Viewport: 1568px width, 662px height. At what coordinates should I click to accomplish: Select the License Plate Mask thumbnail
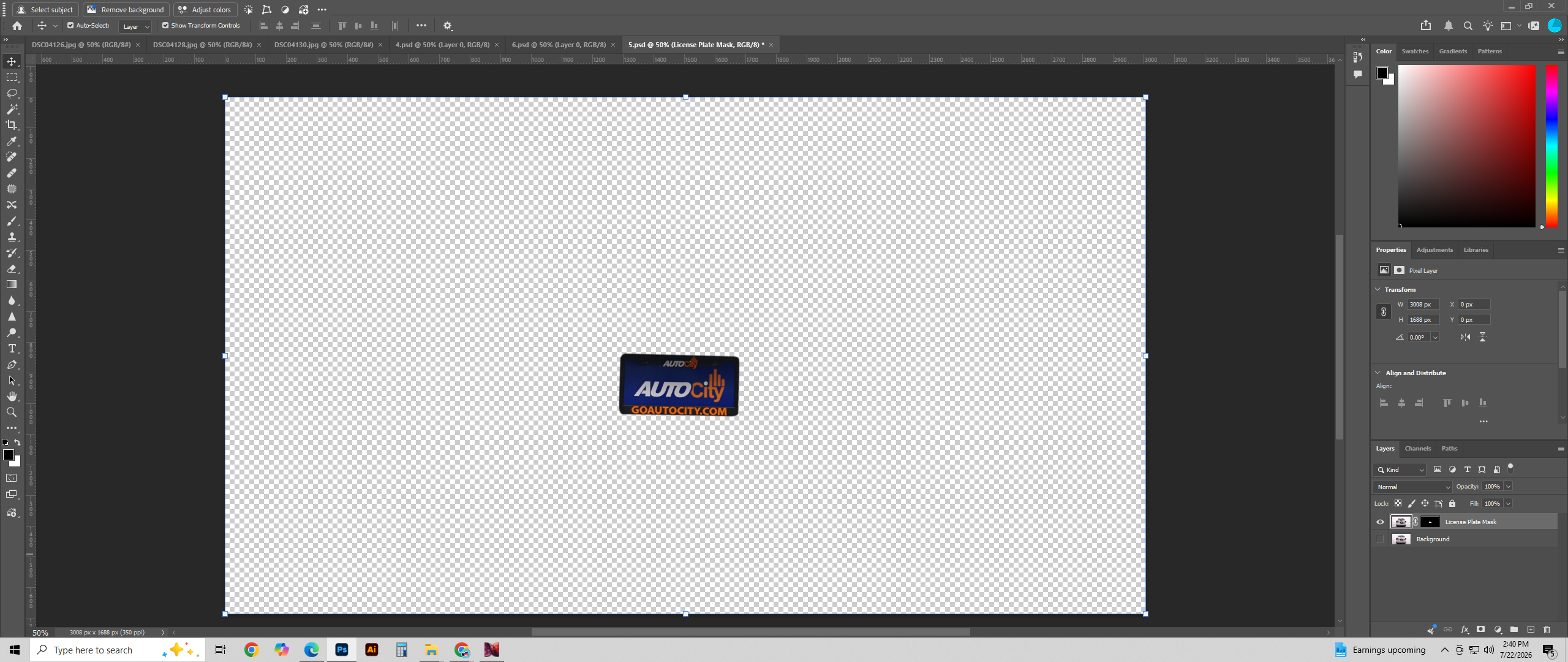tap(1401, 522)
